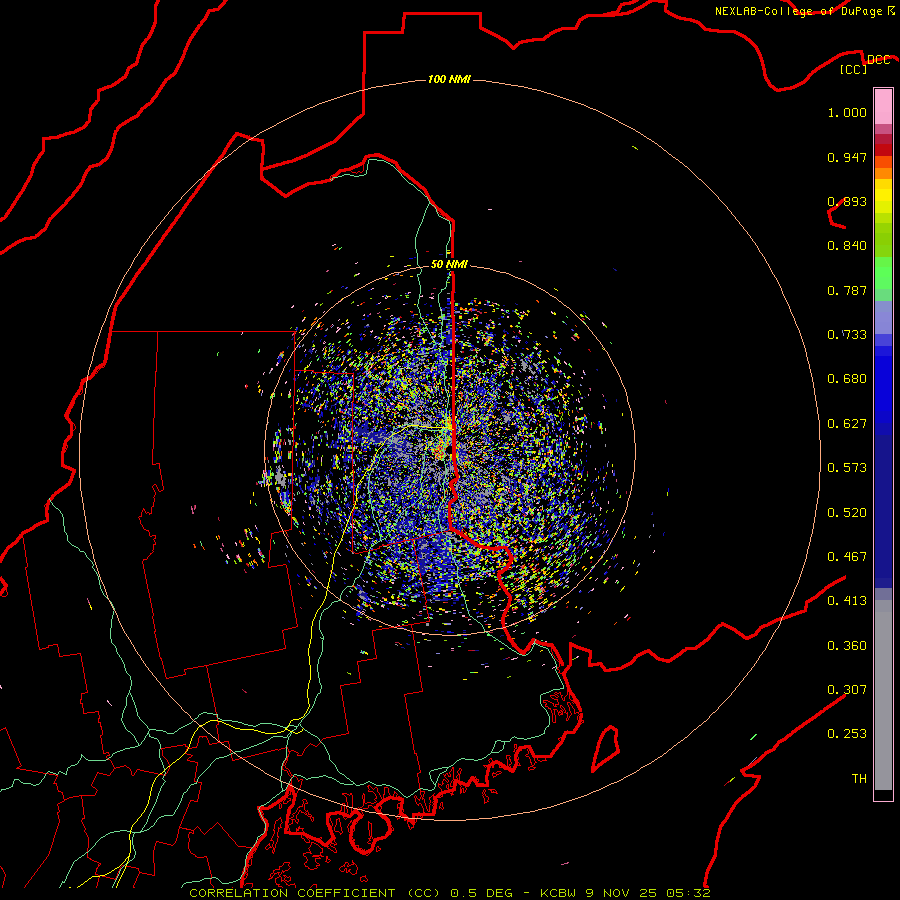This screenshot has width=900, height=900.
Task: Select the 0.413 scale value
Action: (x=847, y=601)
